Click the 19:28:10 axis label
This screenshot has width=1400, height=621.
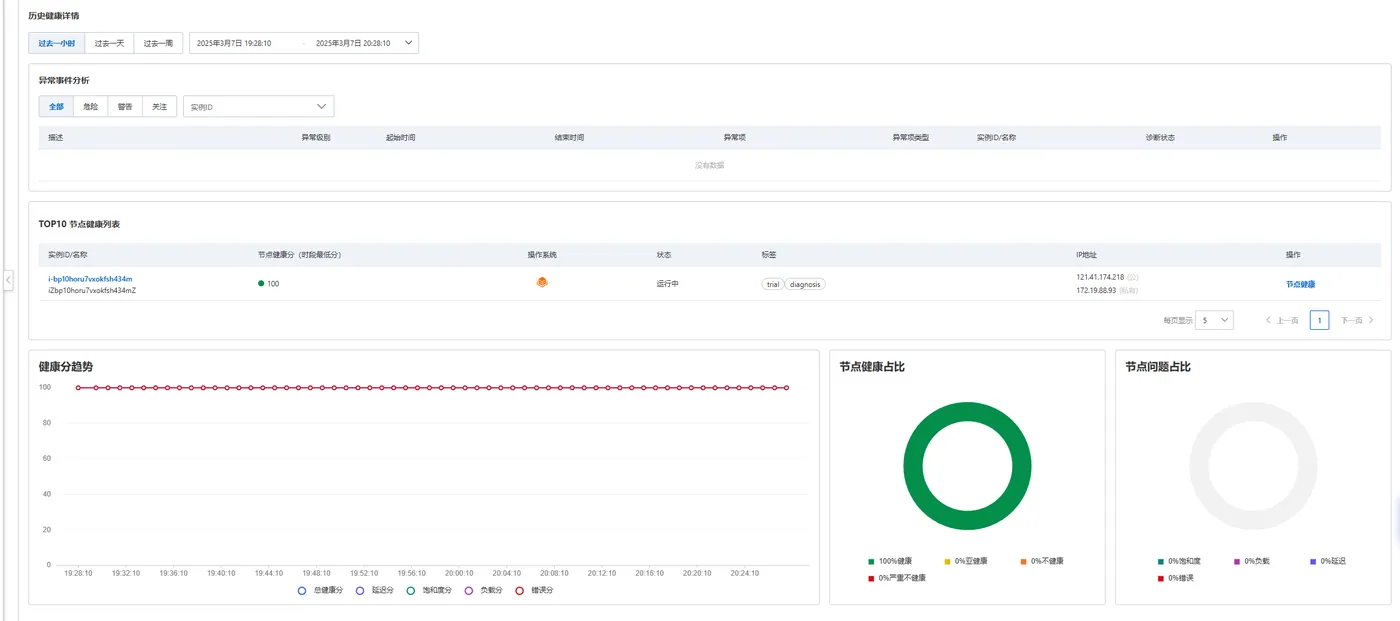[79, 573]
